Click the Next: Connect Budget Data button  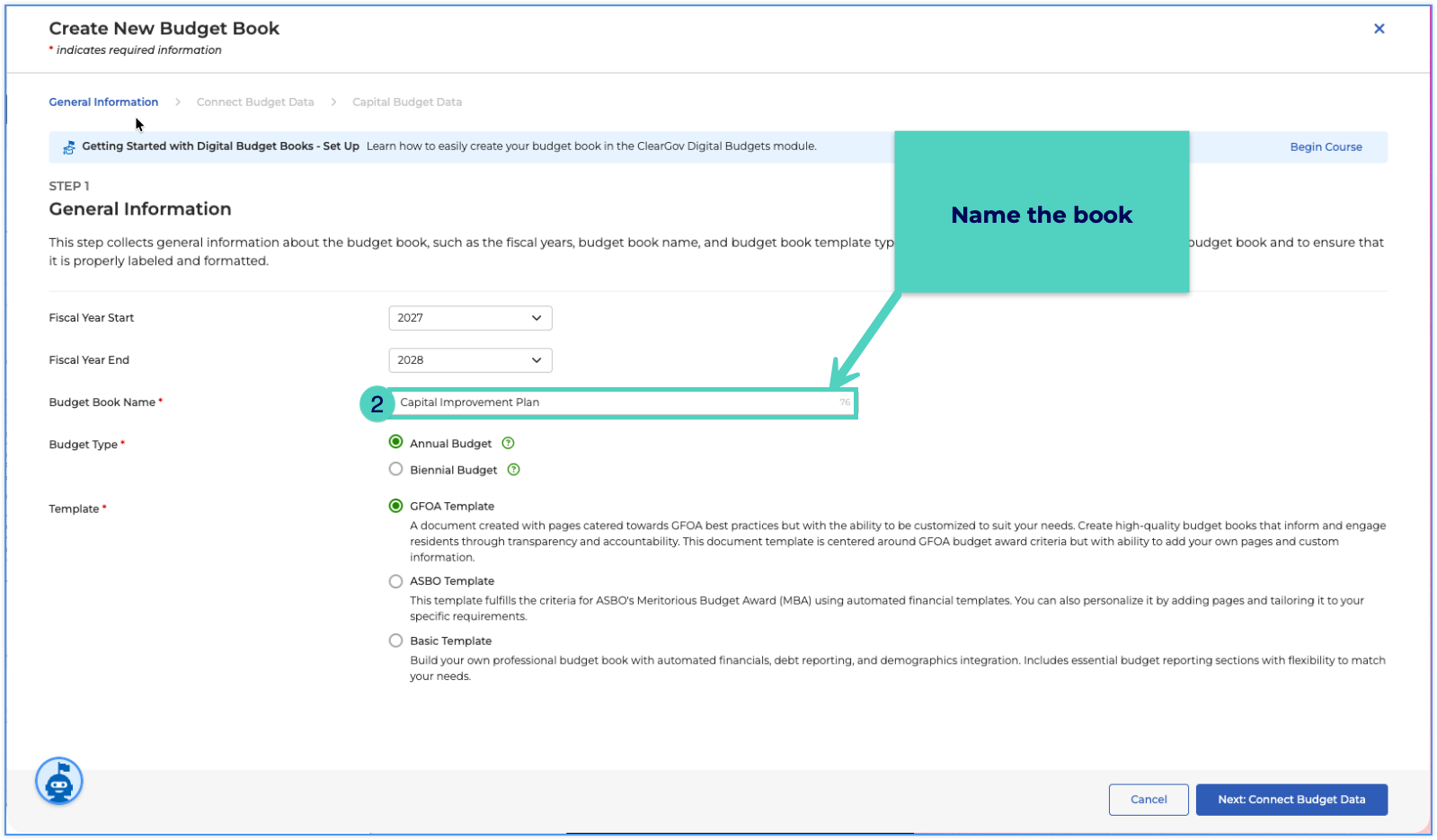pyautogui.click(x=1291, y=800)
